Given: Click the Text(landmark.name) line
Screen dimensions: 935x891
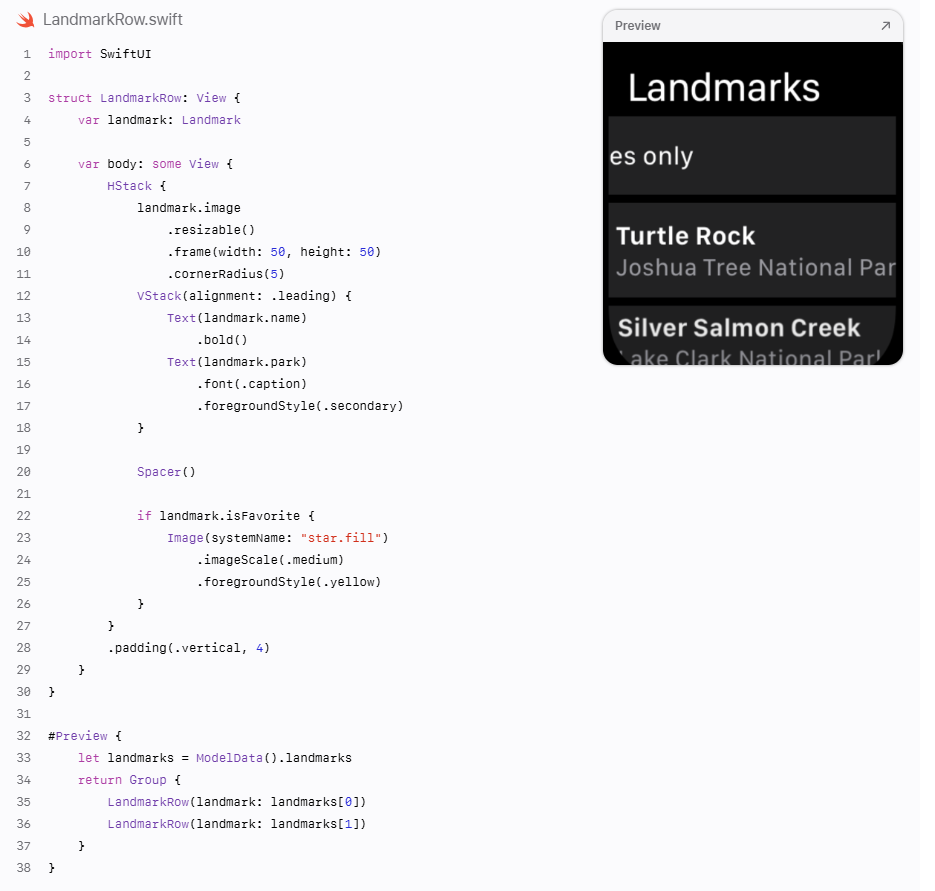Looking at the screenshot, I should pyautogui.click(x=237, y=318).
